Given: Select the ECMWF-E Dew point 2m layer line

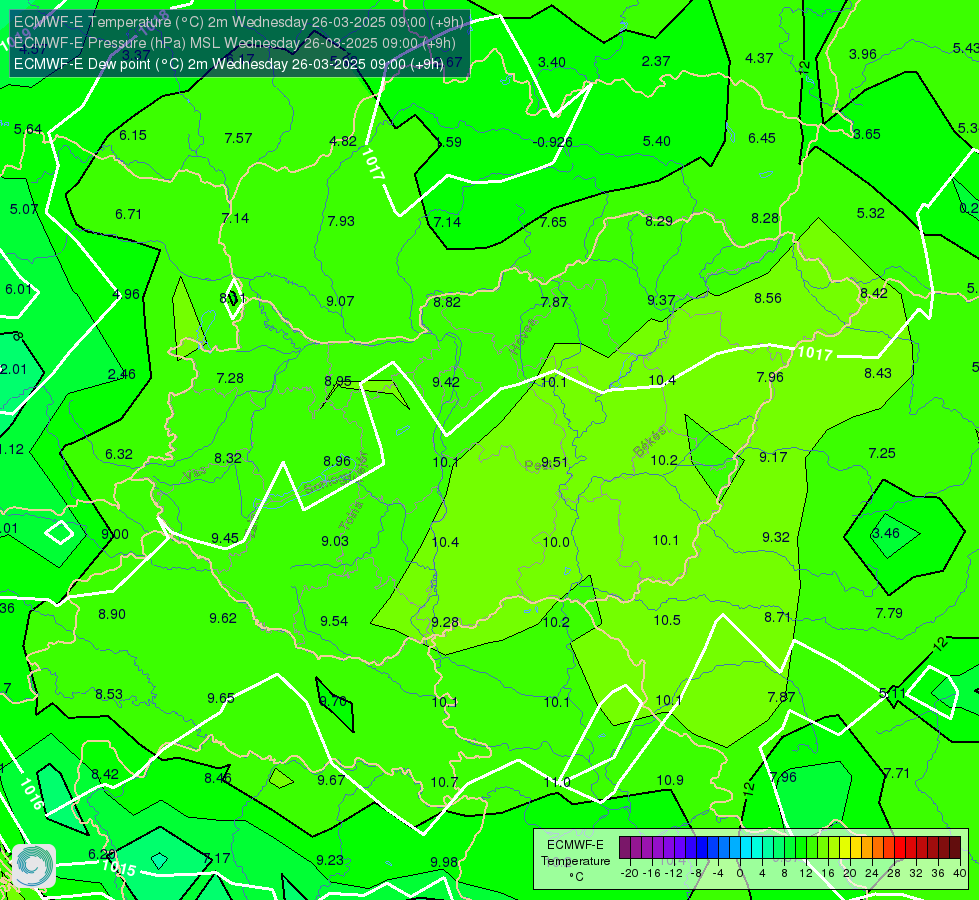Looking at the screenshot, I should point(229,64).
